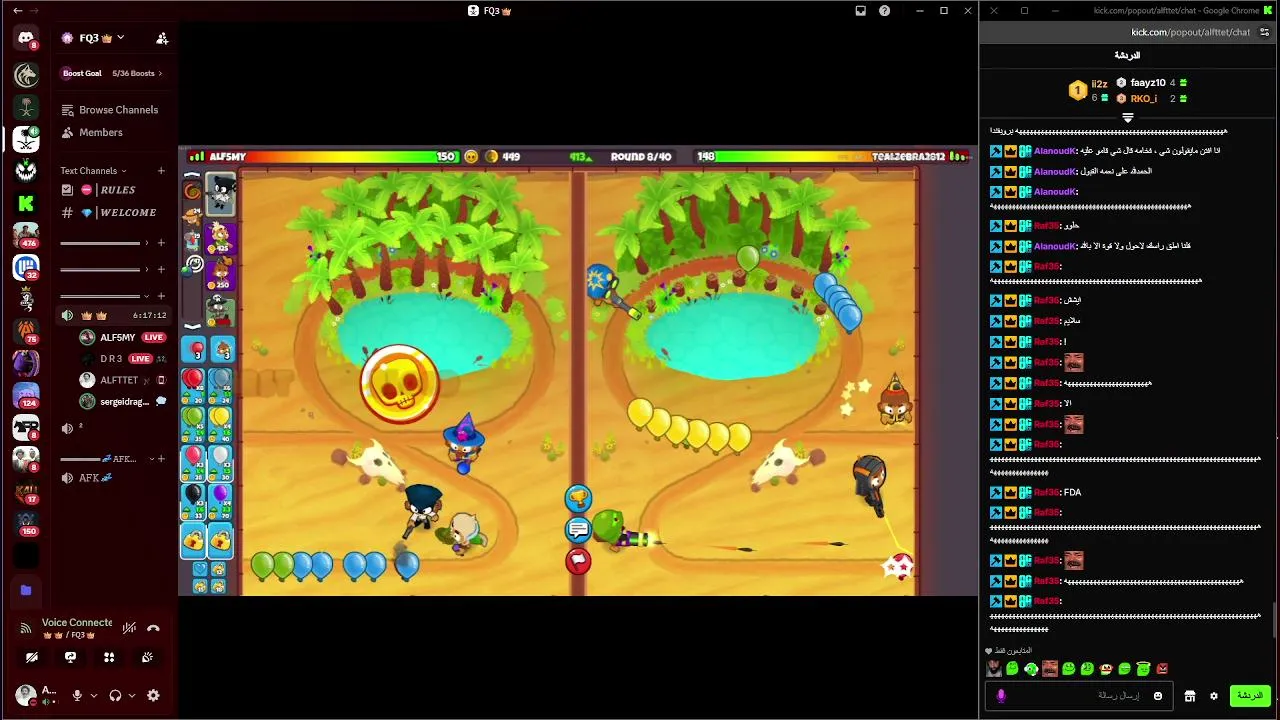This screenshot has width=1280, height=720.
Task: Toggle Discord headphone deafen
Action: (x=115, y=695)
